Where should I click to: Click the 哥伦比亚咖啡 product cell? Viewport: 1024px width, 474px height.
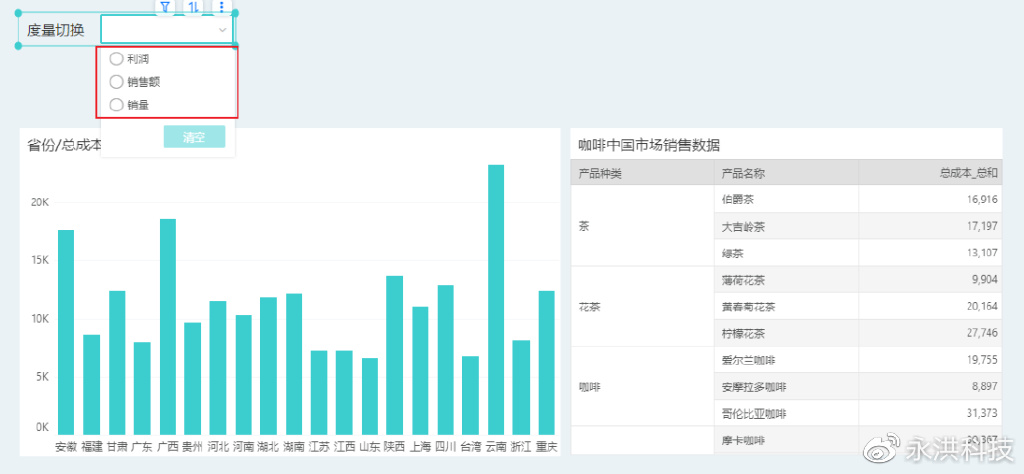pyautogui.click(x=786, y=413)
